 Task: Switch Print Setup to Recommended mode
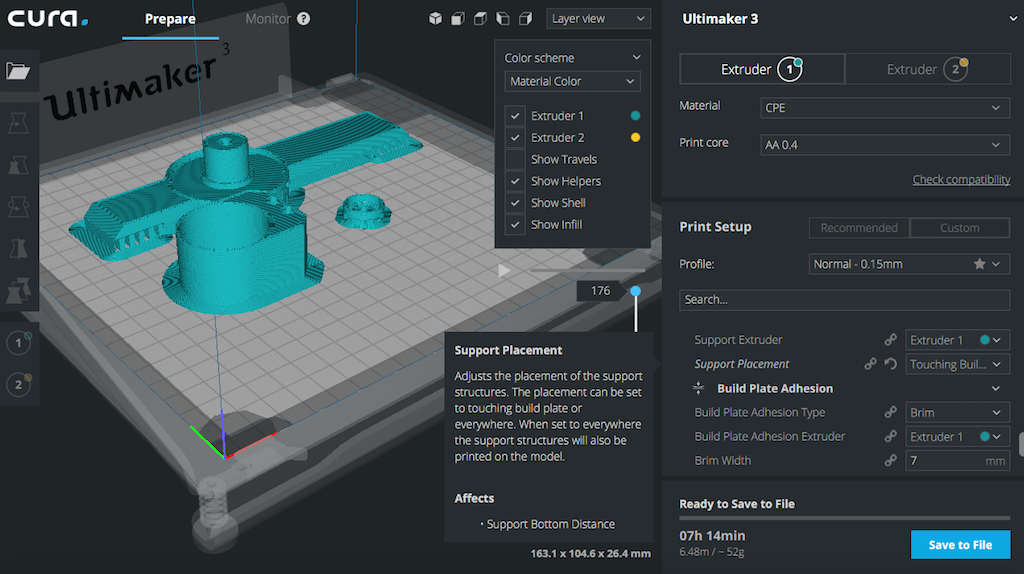click(x=859, y=227)
